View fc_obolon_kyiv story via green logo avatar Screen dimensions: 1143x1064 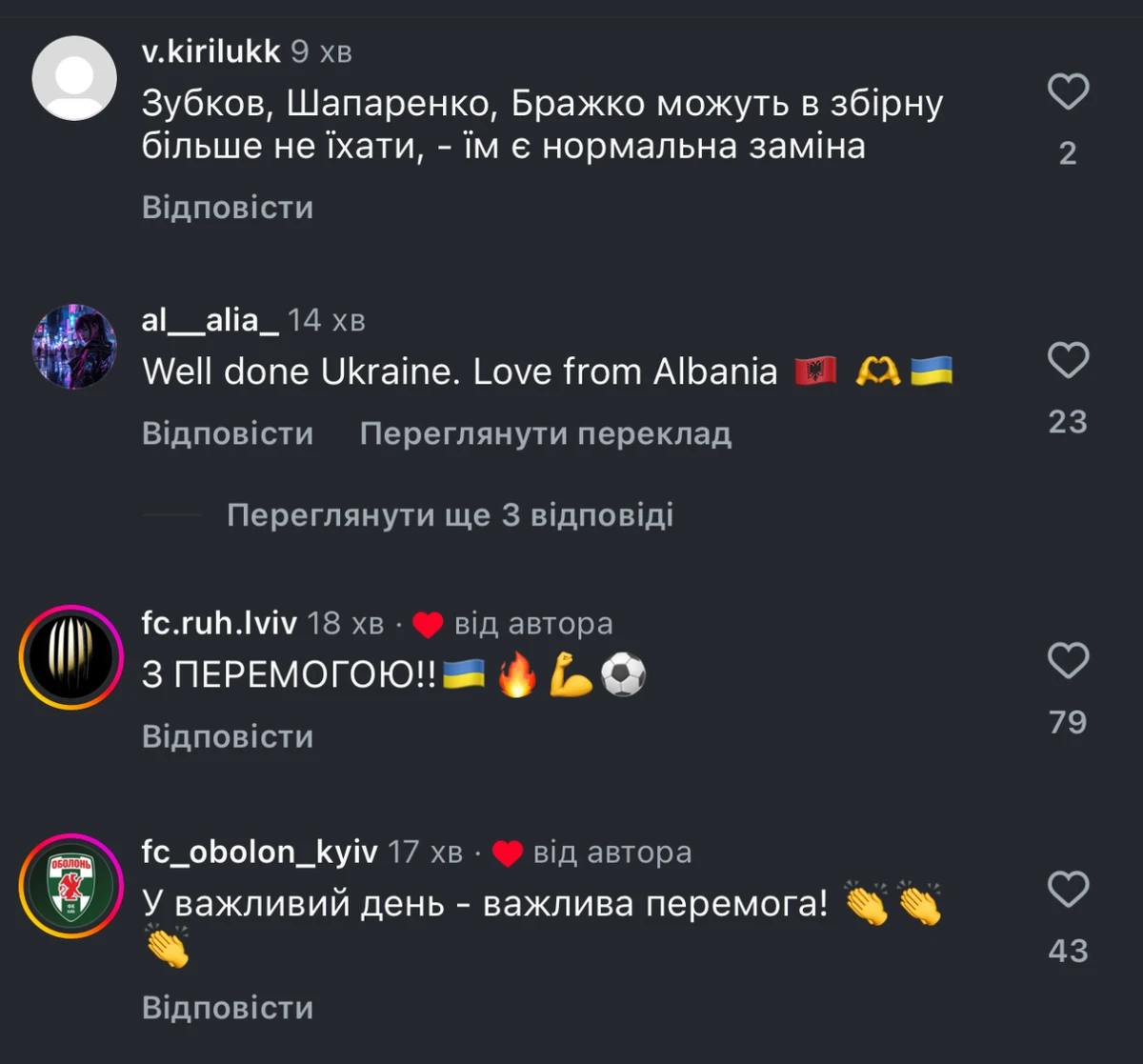tap(71, 887)
